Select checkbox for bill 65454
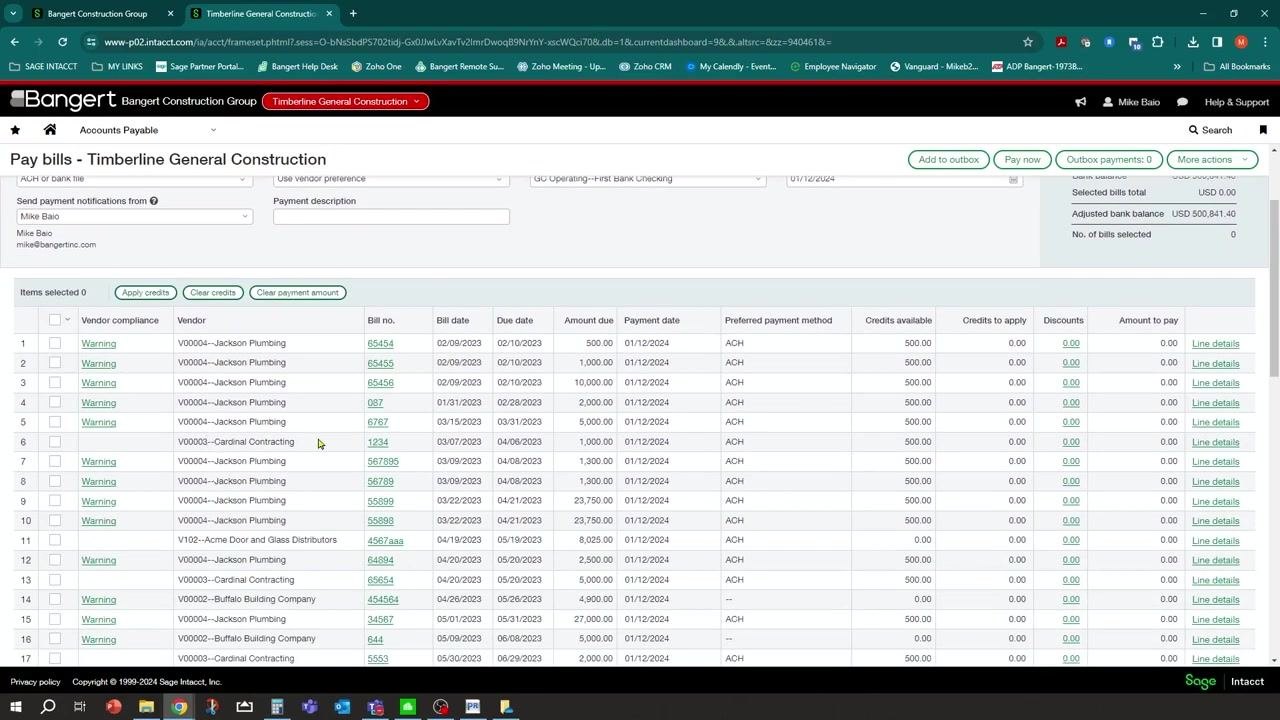Screen dimensions: 1280x720 tap(55, 343)
